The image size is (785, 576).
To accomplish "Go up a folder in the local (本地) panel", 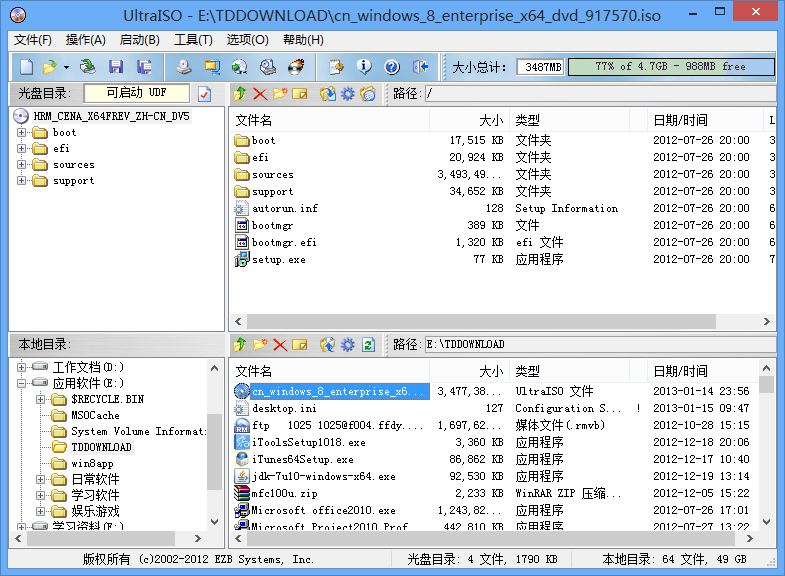I will [240, 345].
